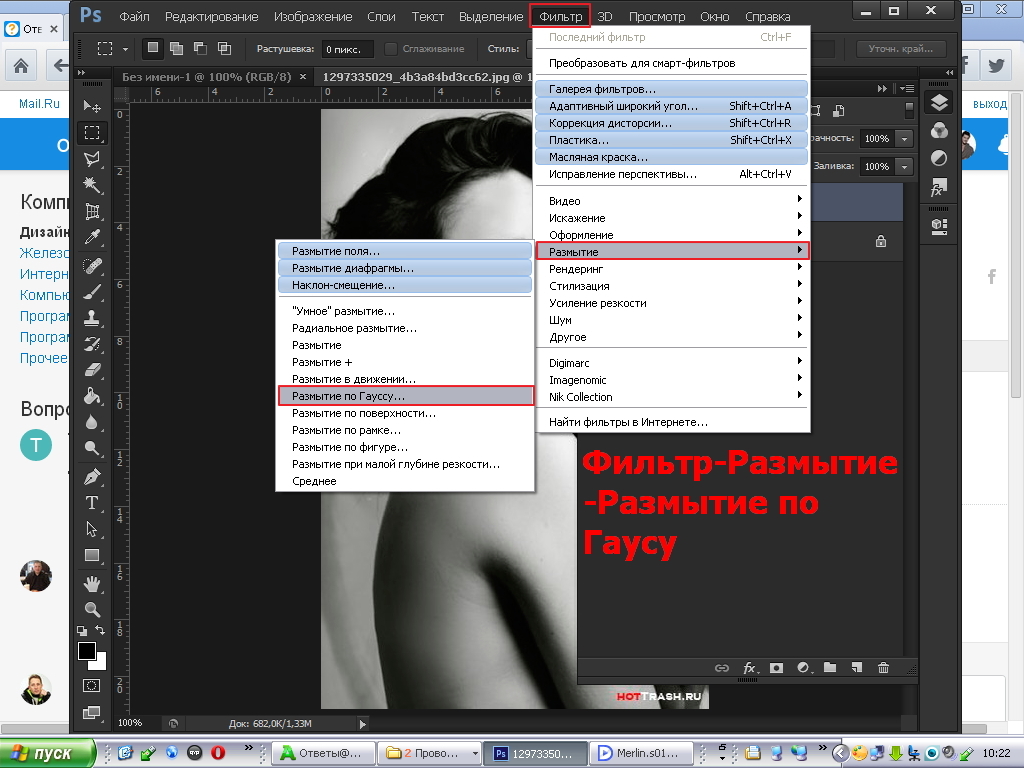The height and width of the screenshot is (768, 1024).
Task: Toggle the Сглаживание checkbox
Action: (x=391, y=48)
